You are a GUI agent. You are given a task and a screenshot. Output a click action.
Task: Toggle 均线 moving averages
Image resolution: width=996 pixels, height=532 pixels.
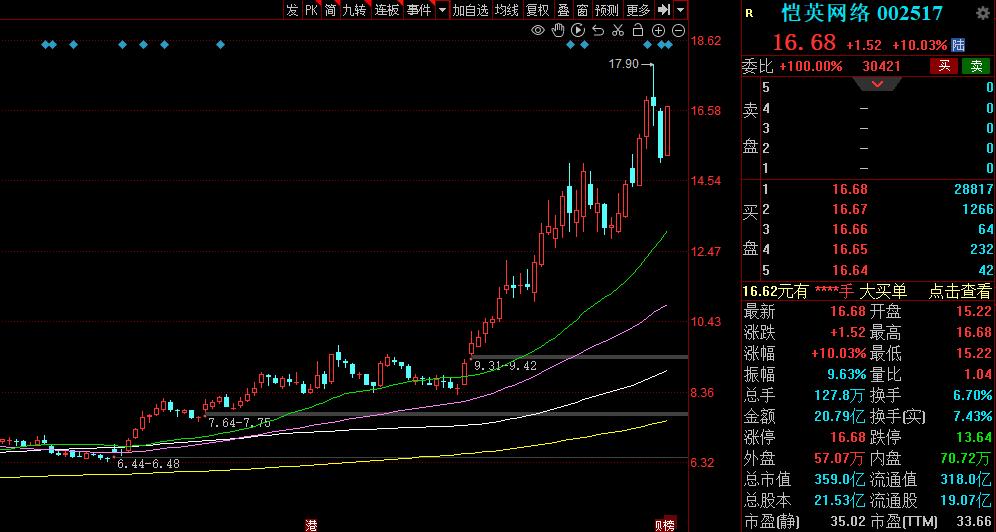pyautogui.click(x=507, y=10)
